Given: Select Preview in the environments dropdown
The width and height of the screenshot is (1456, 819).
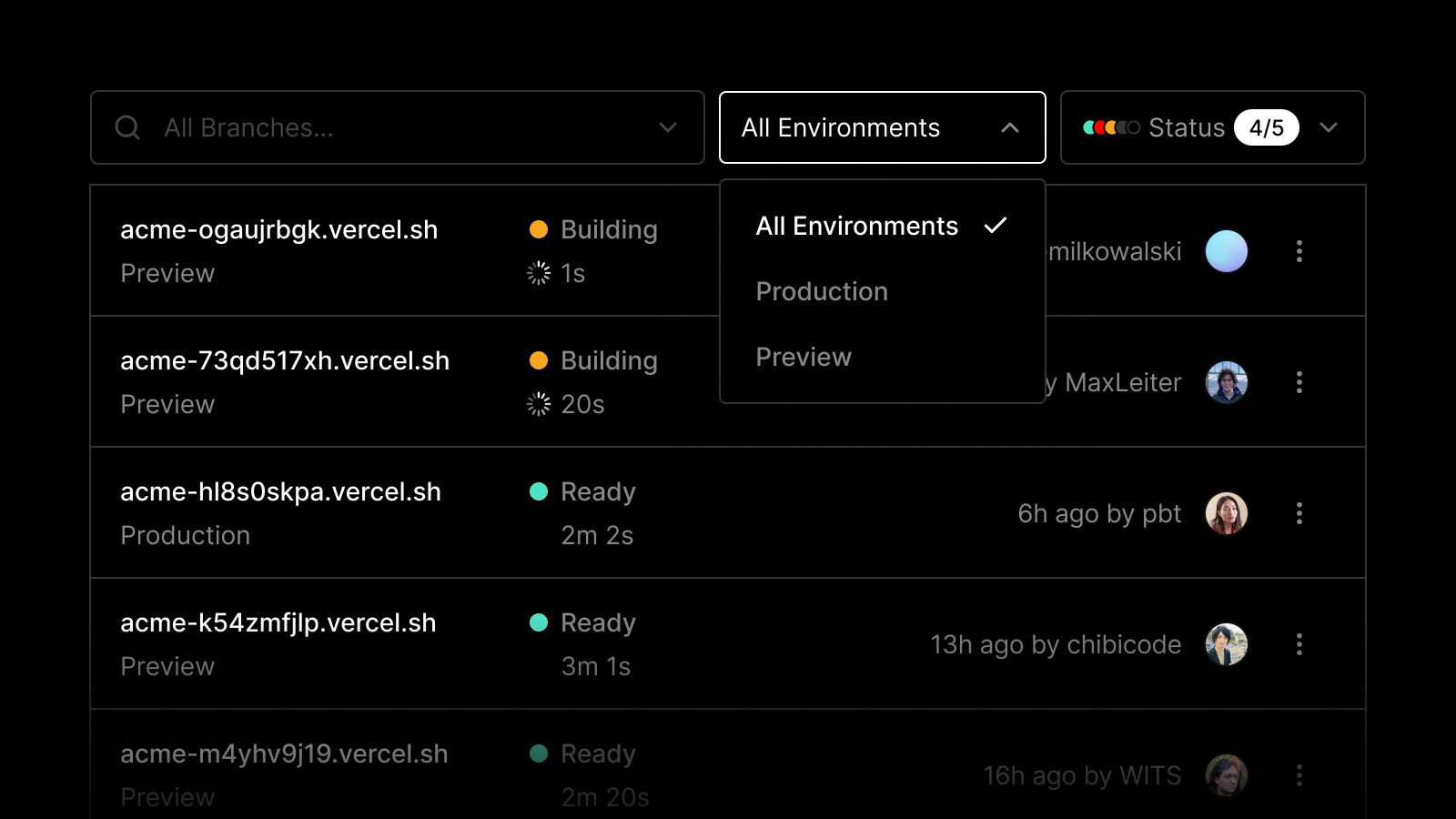Looking at the screenshot, I should coord(803,357).
